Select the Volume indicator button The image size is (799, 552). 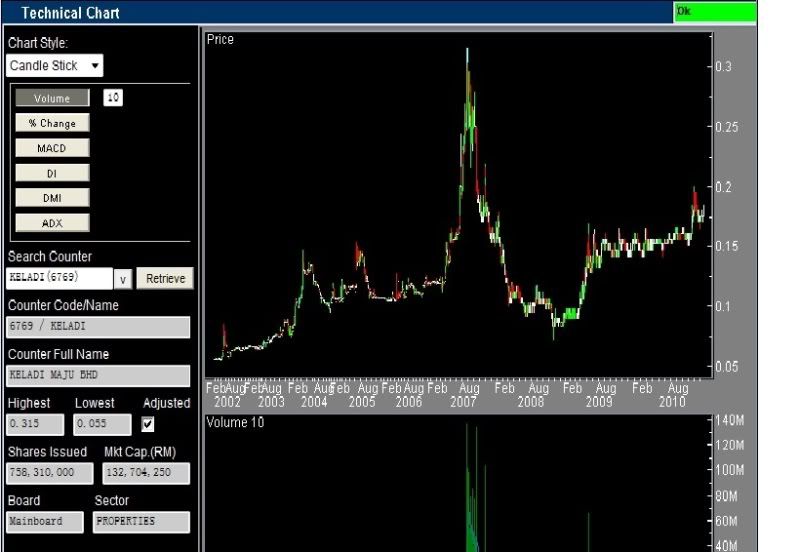click(x=52, y=98)
